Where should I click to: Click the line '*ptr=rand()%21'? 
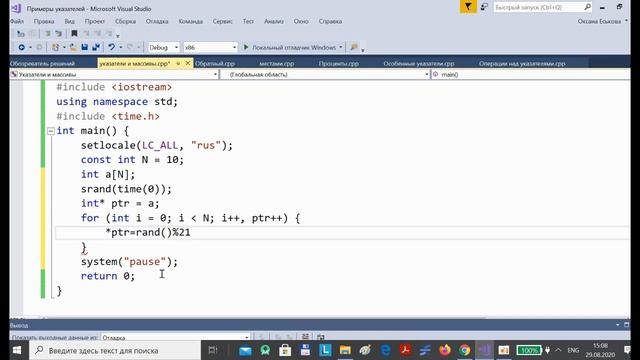pyautogui.click(x=148, y=233)
